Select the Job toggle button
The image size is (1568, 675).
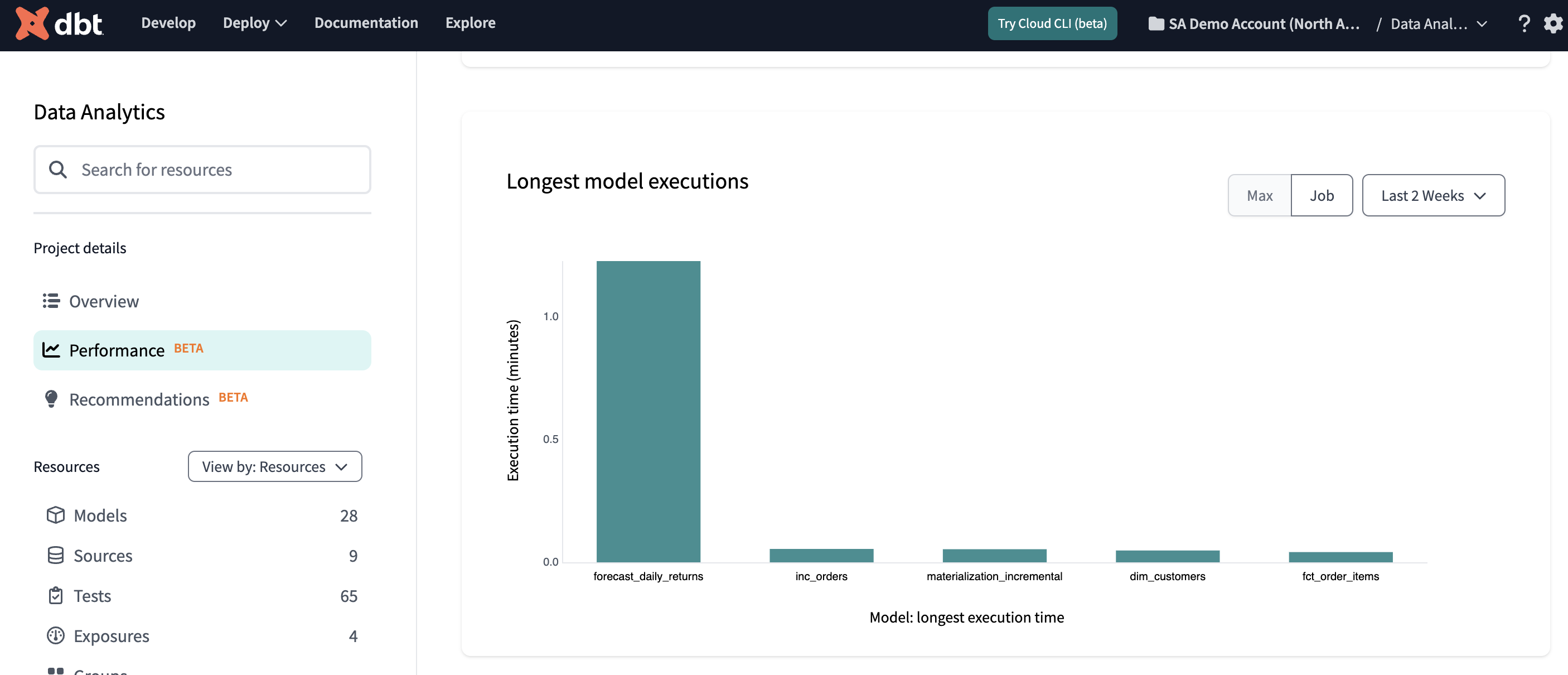point(1322,195)
